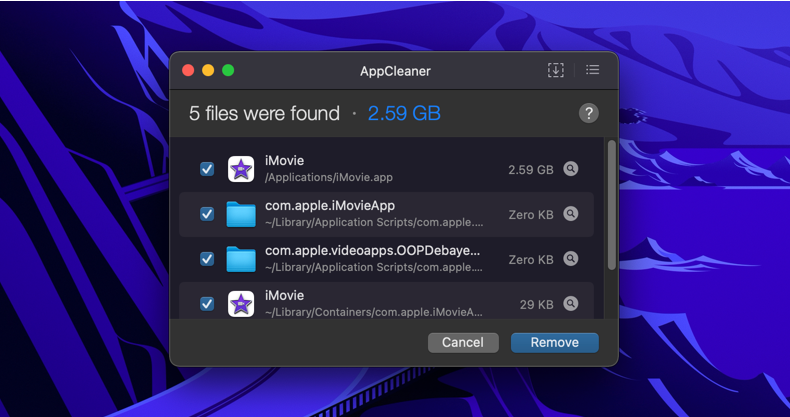Click the com.apple.videoapps.OOPDebaye folder icon
790x417 pixels.
point(241,259)
